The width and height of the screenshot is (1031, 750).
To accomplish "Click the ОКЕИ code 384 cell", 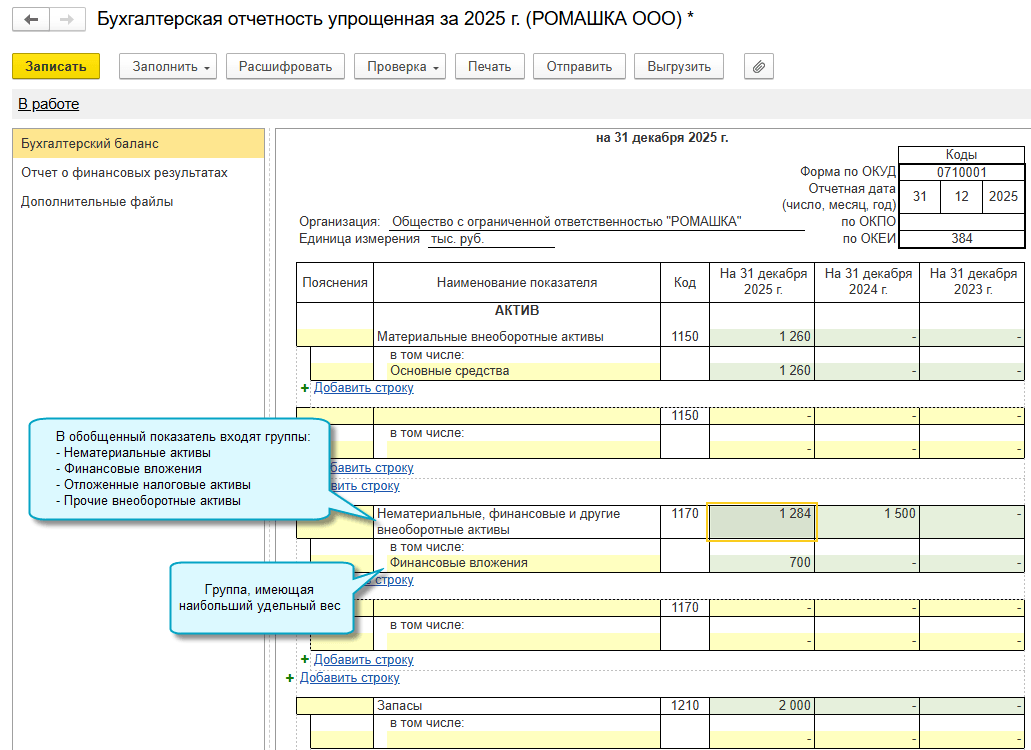I will point(961,239).
